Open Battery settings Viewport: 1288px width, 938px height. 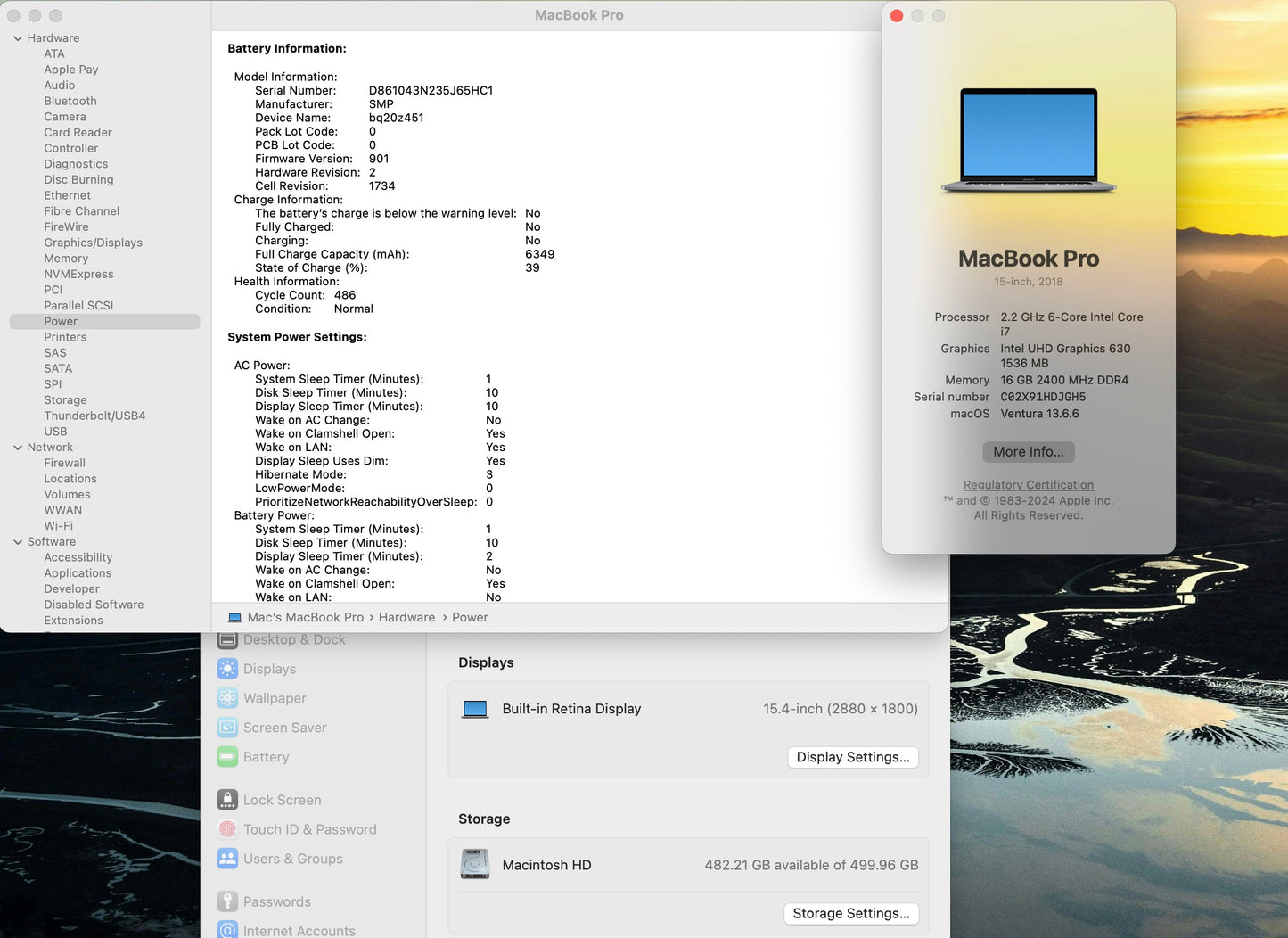click(227, 757)
